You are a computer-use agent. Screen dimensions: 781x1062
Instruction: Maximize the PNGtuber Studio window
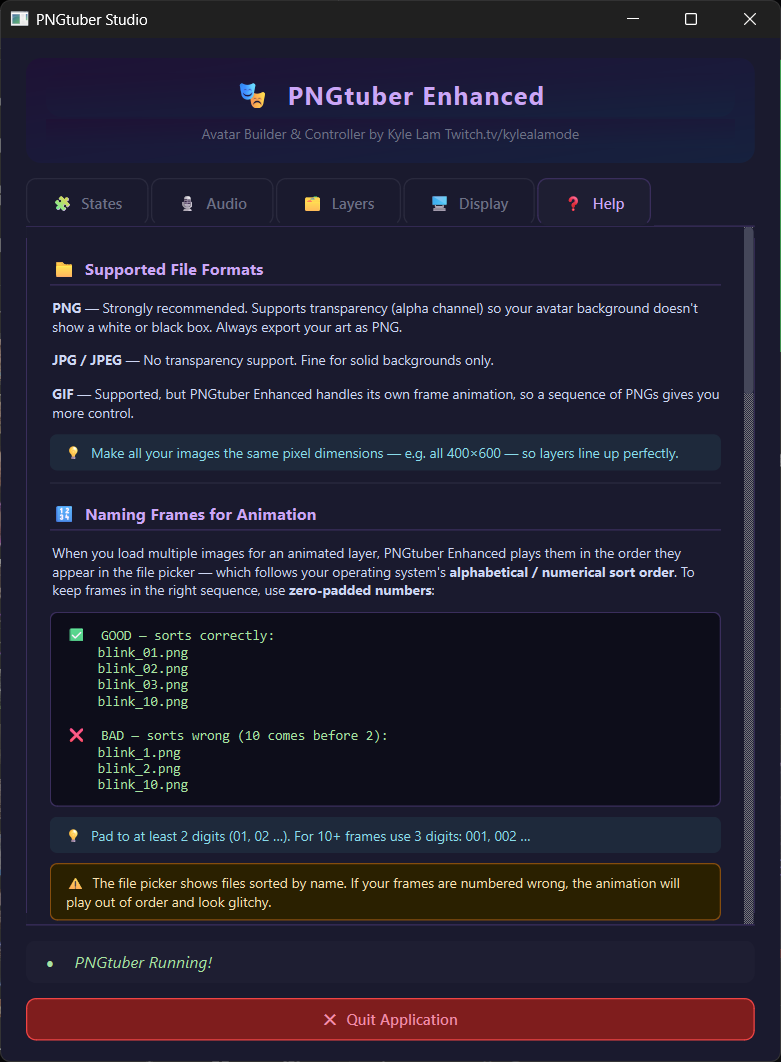click(x=691, y=19)
